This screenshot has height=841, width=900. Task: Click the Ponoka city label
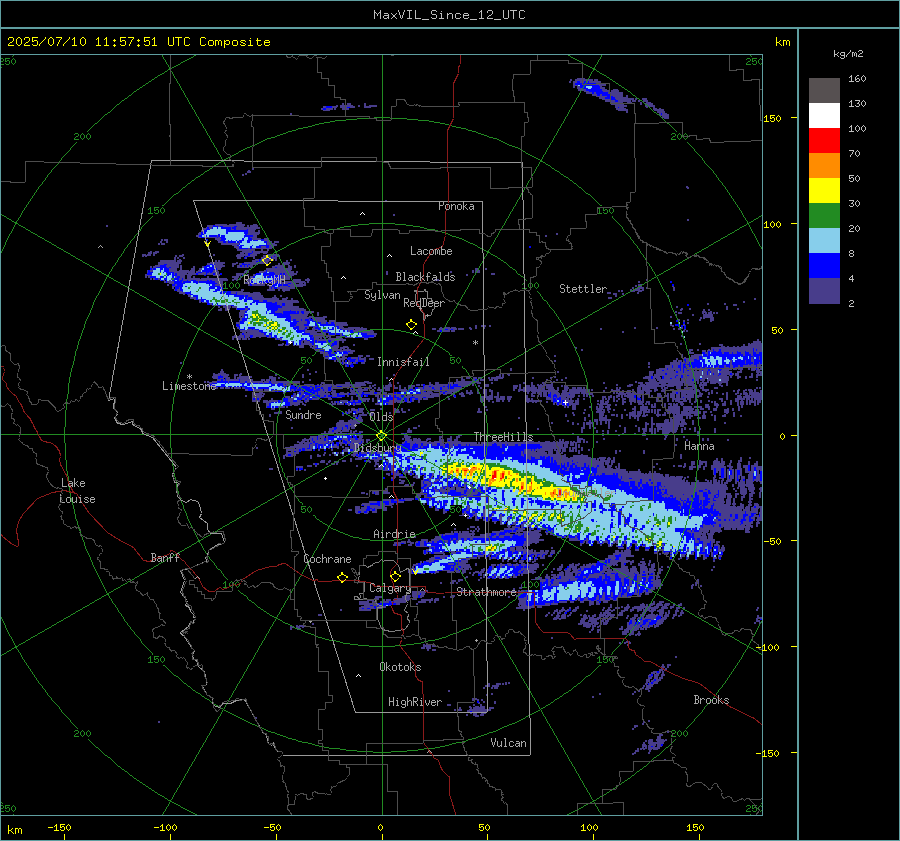456,206
